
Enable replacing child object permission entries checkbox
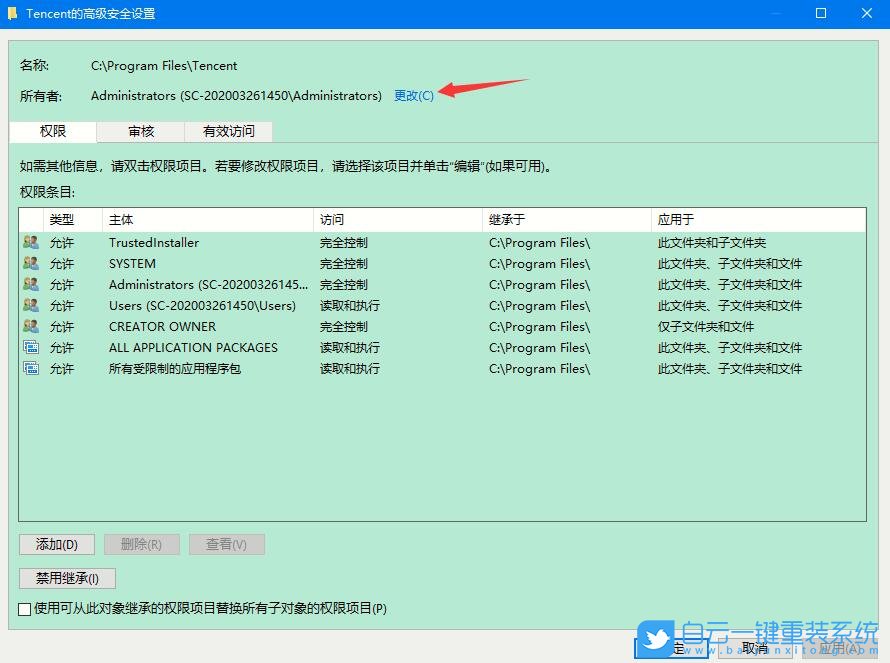click(x=23, y=608)
